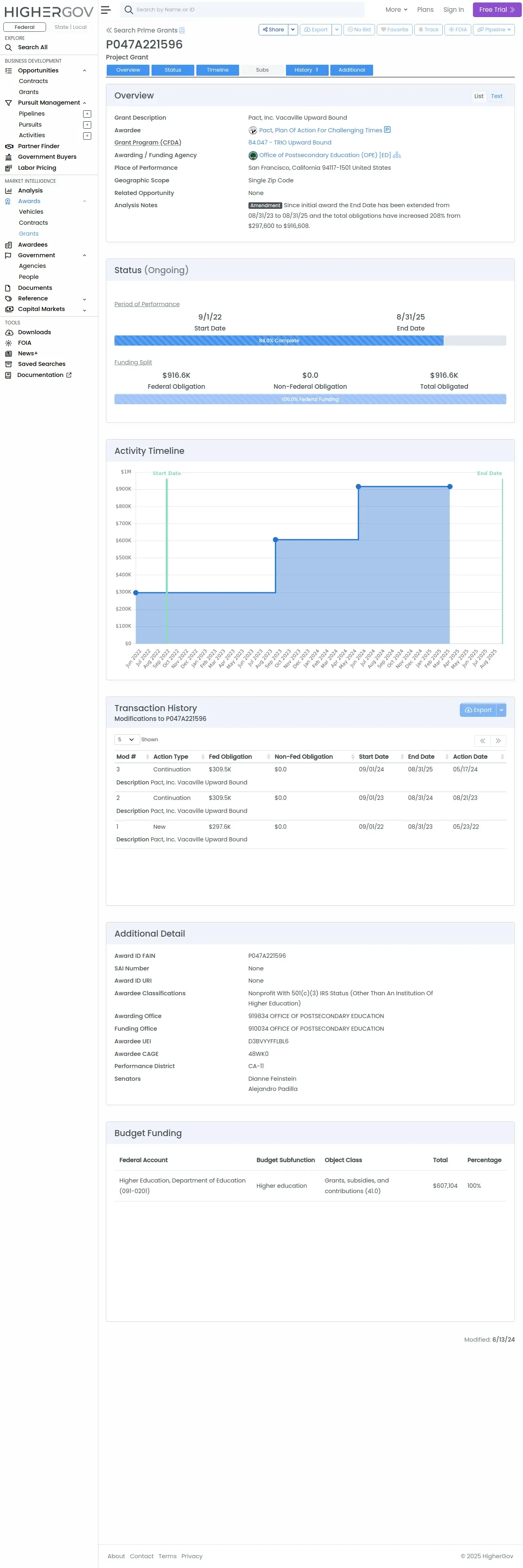Click the Opportunities list icon in sidebar
This screenshot has height=1568, width=523.
pos(9,70)
